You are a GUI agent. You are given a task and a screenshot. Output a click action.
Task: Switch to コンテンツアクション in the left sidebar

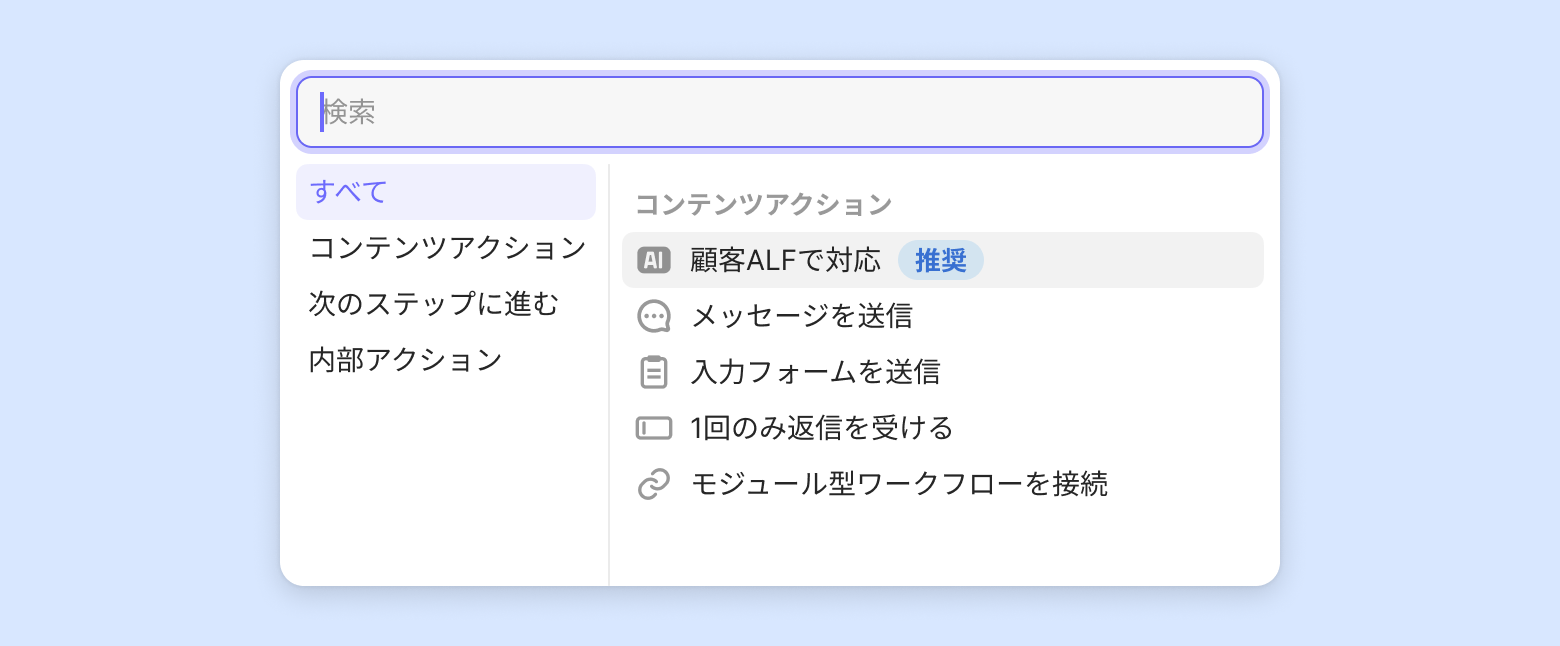pos(447,248)
